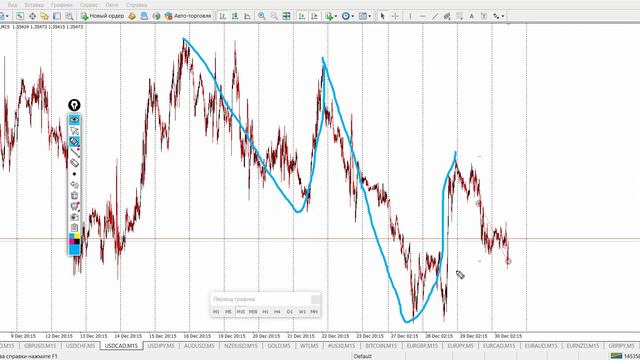This screenshot has width=640, height=360.
Task: Select the D1 timeframe button
Action: 290,312
